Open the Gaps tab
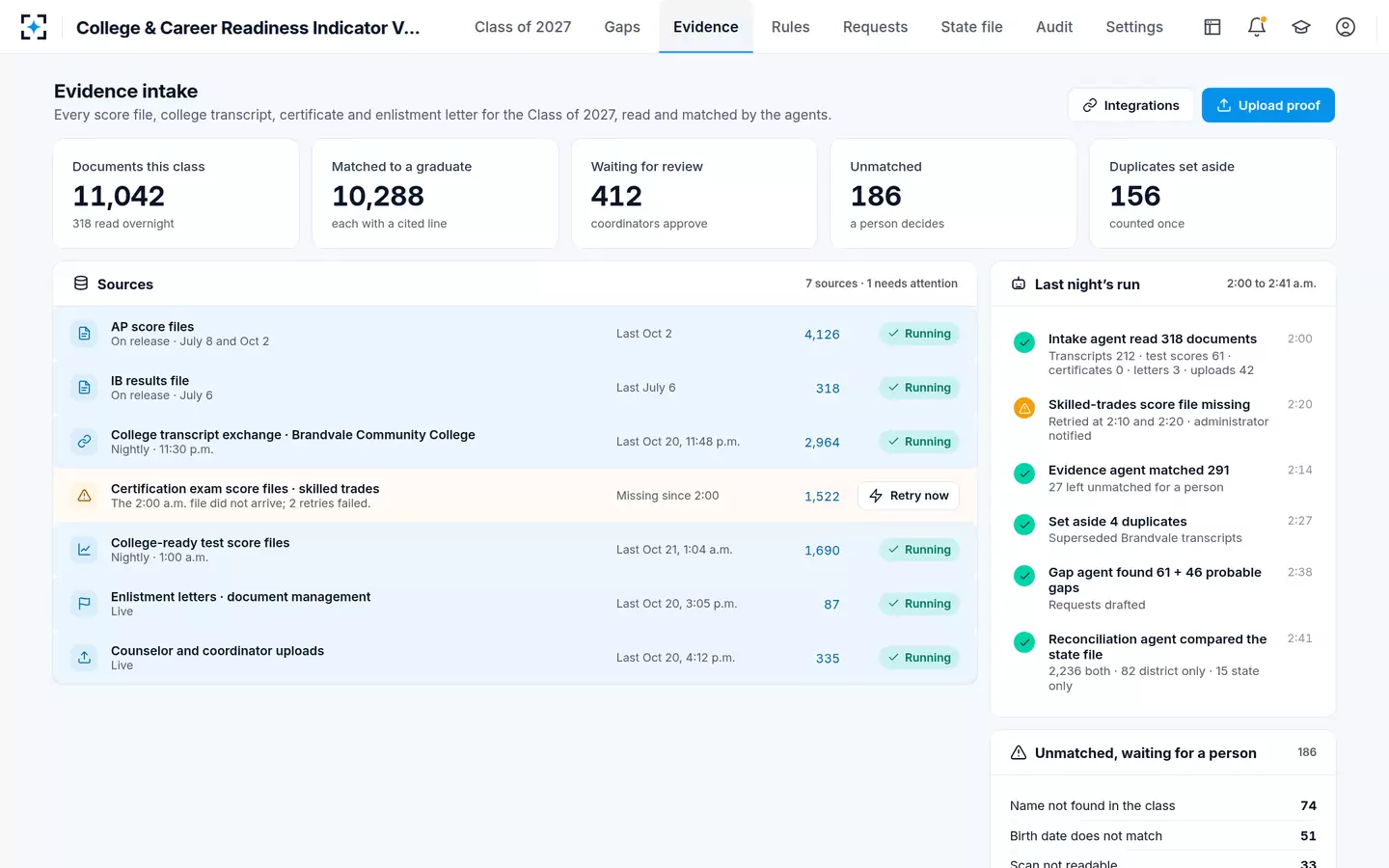The width and height of the screenshot is (1389, 868). [x=622, y=27]
